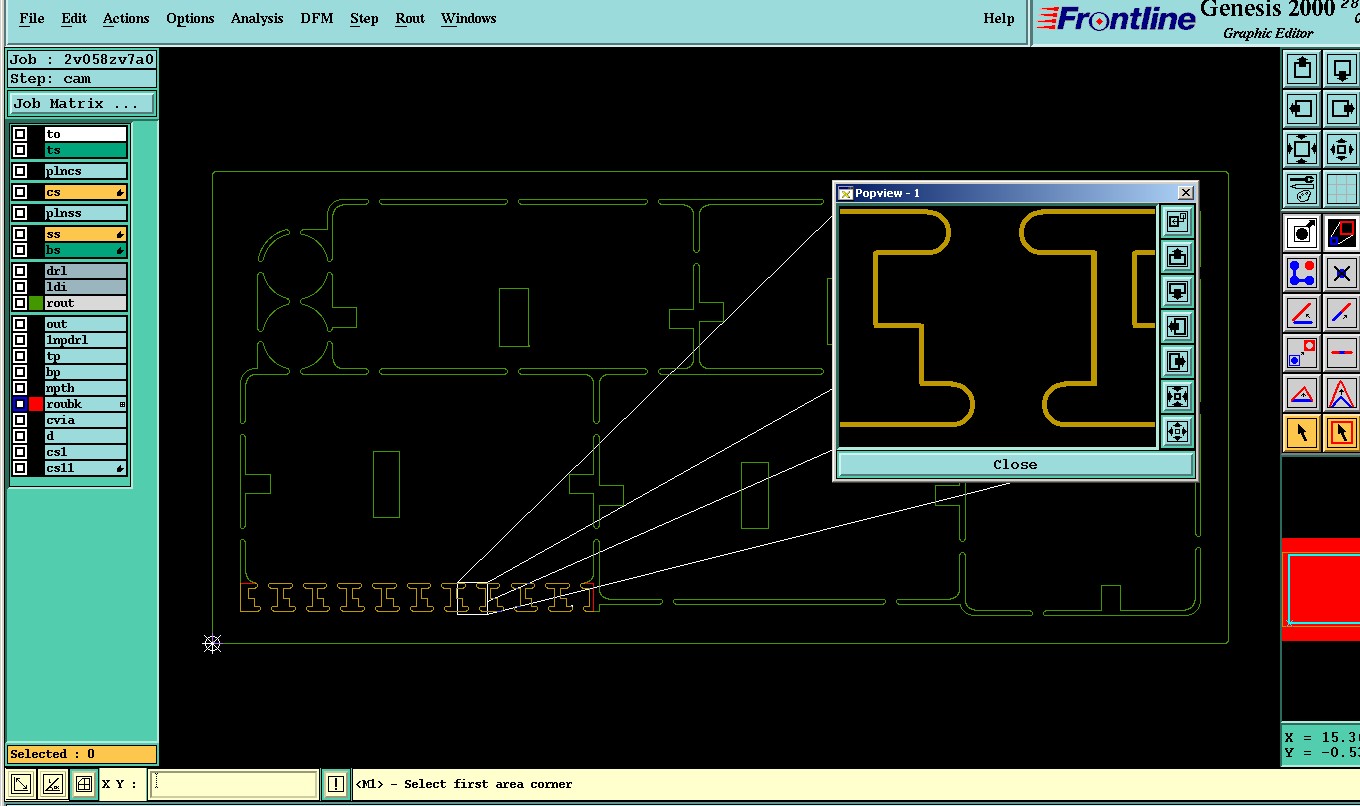Screen dimensions: 1360x806
Task: Open the Edit menu
Action: tap(74, 18)
